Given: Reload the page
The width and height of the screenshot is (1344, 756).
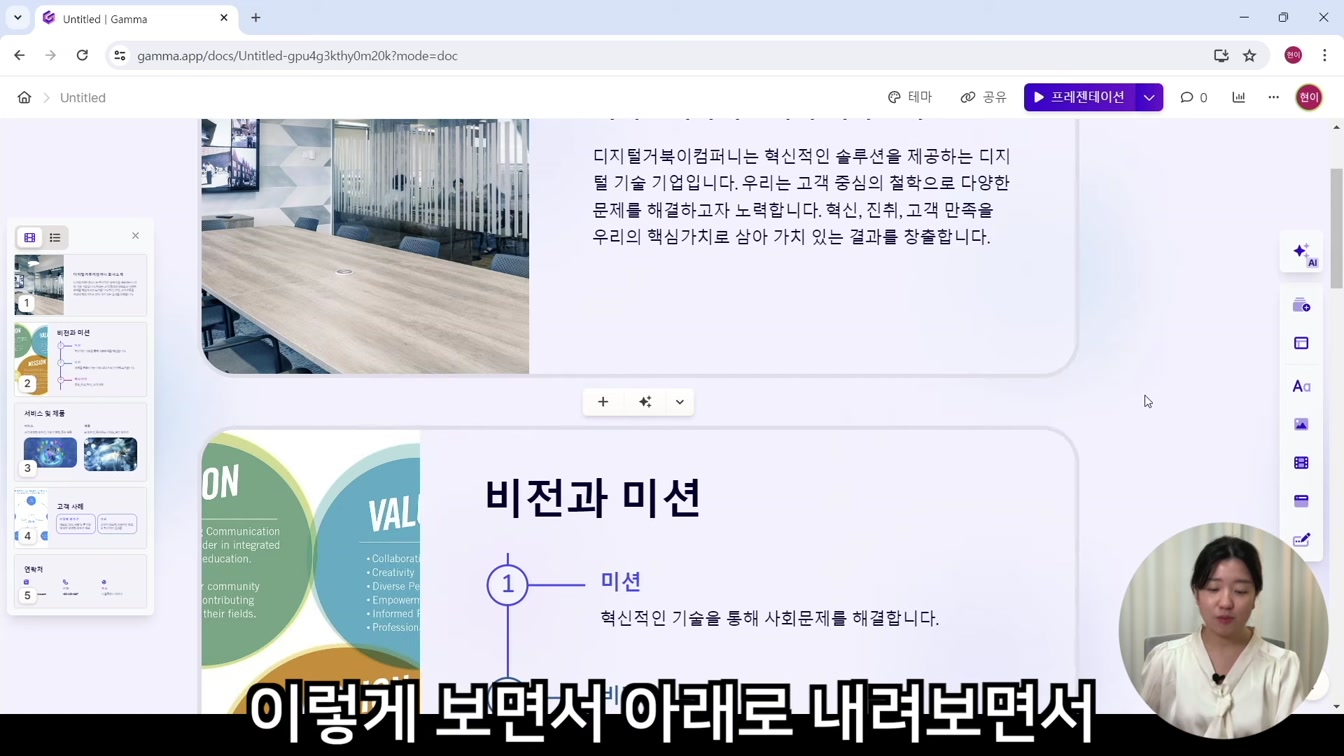Looking at the screenshot, I should 82,56.
